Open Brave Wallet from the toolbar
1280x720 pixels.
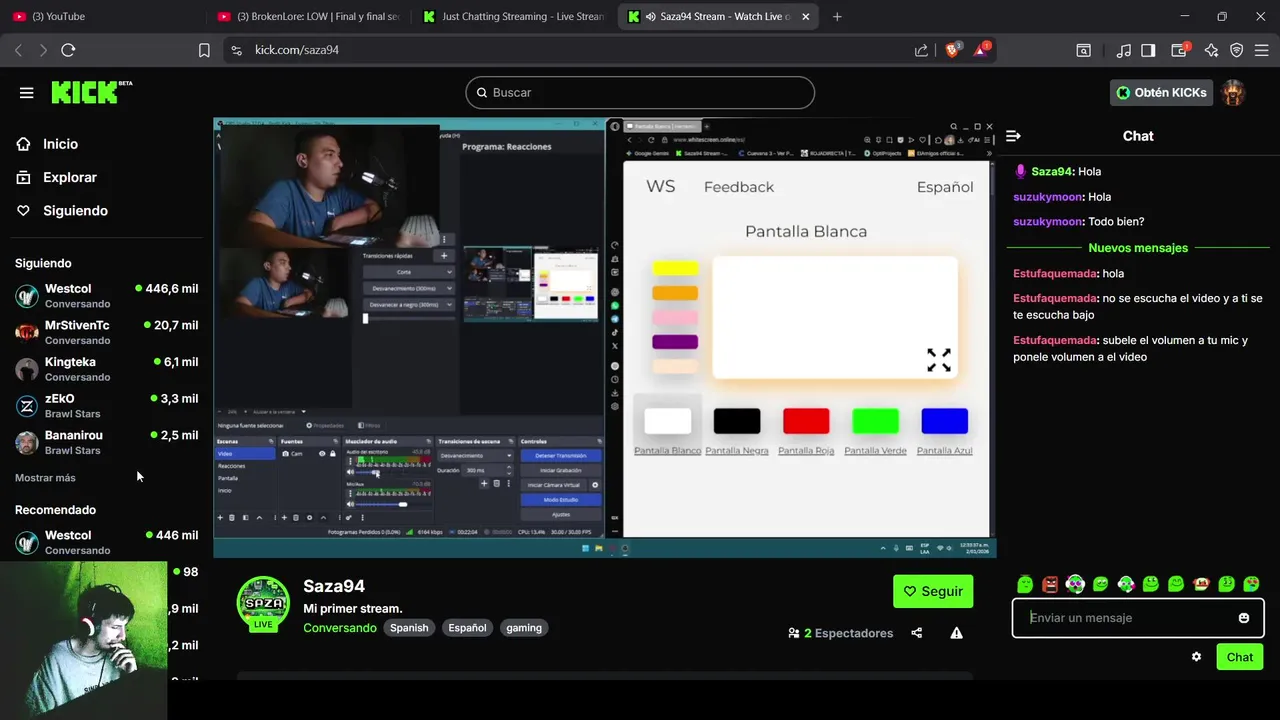tap(1180, 50)
